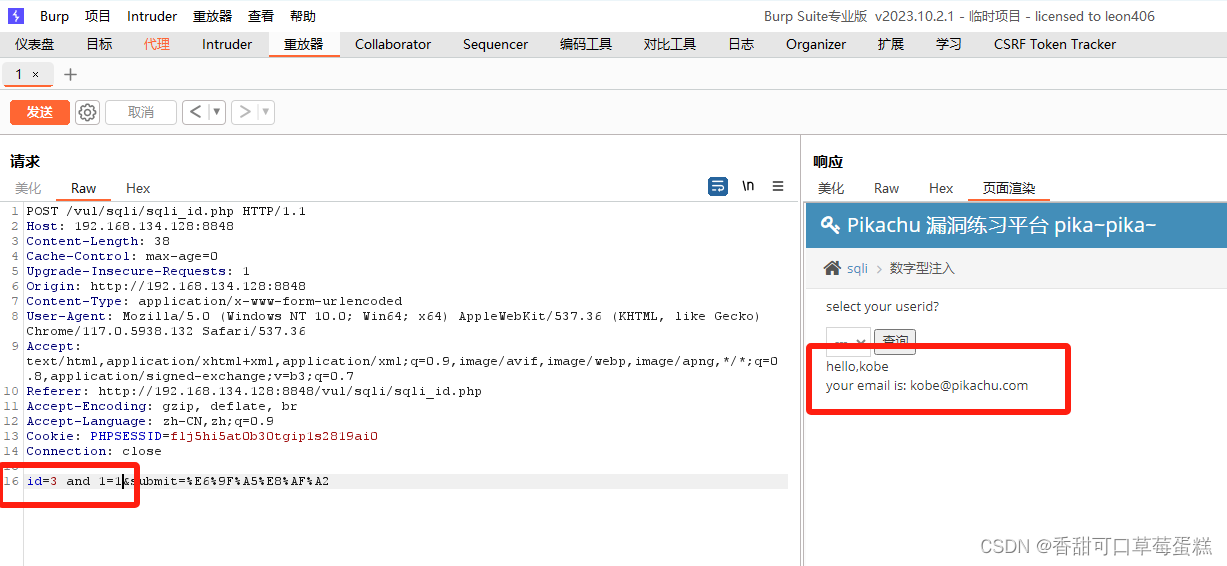Switch to the 扩展 tab
1227x566 pixels.
(x=891, y=44)
